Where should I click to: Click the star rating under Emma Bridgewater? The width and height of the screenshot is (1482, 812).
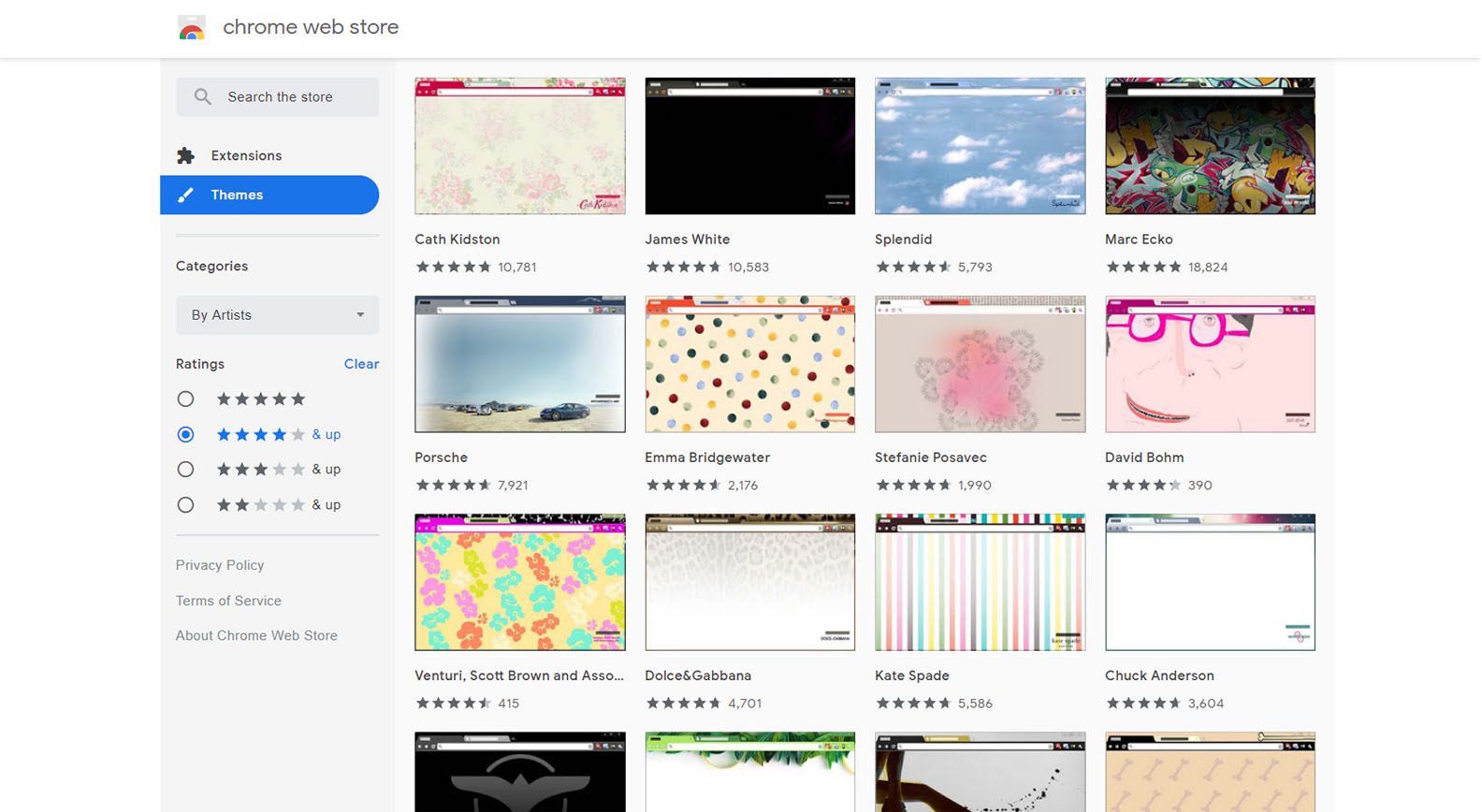coord(683,485)
